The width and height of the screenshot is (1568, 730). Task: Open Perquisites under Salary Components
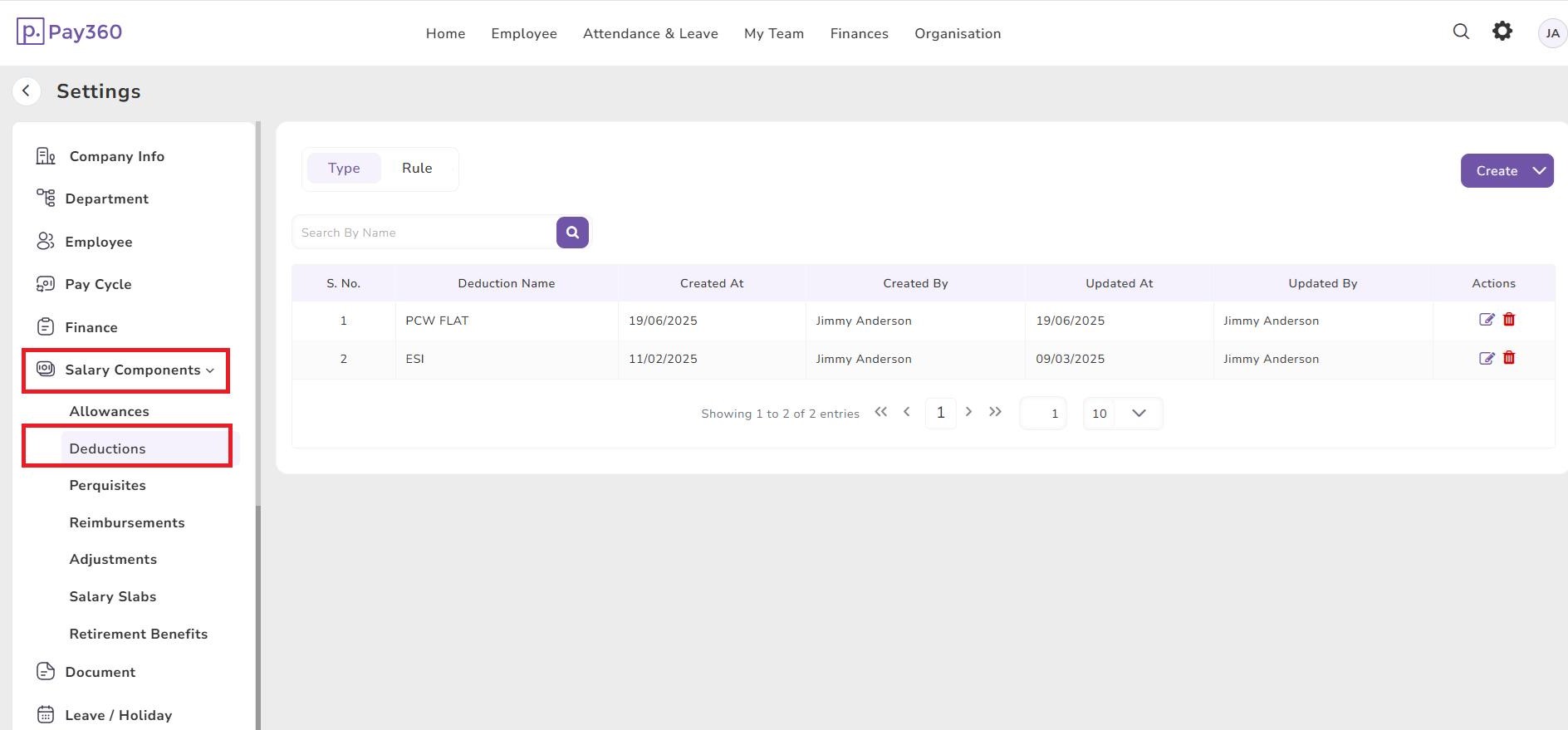107,485
